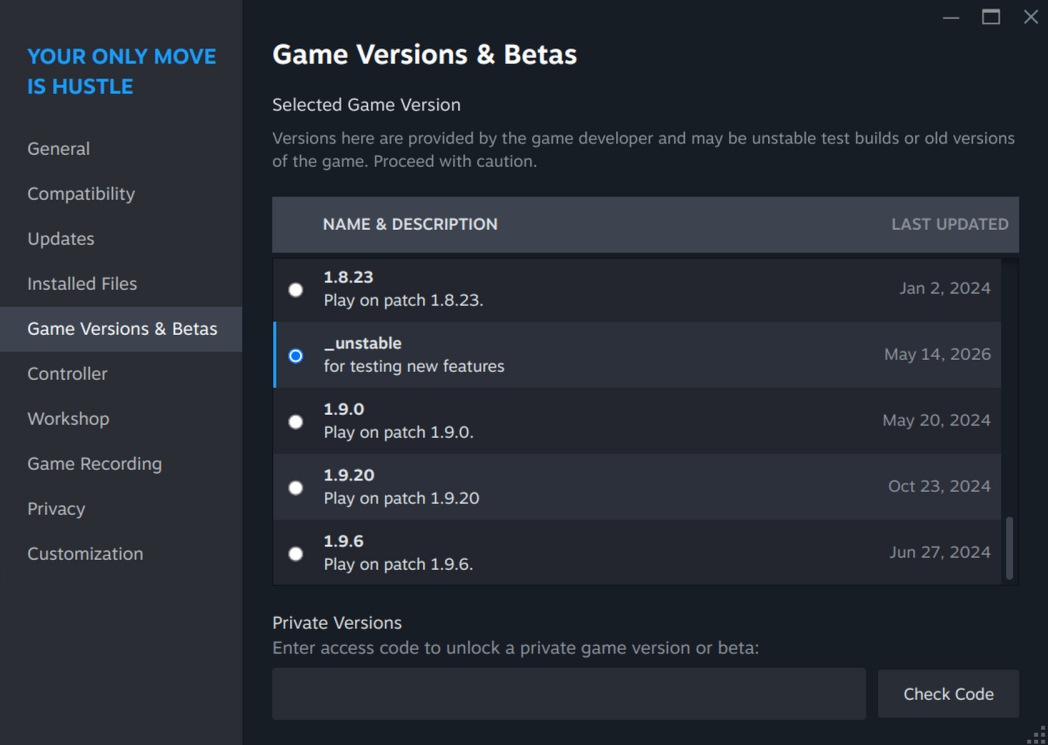Focus the private version access code field

coord(569,694)
